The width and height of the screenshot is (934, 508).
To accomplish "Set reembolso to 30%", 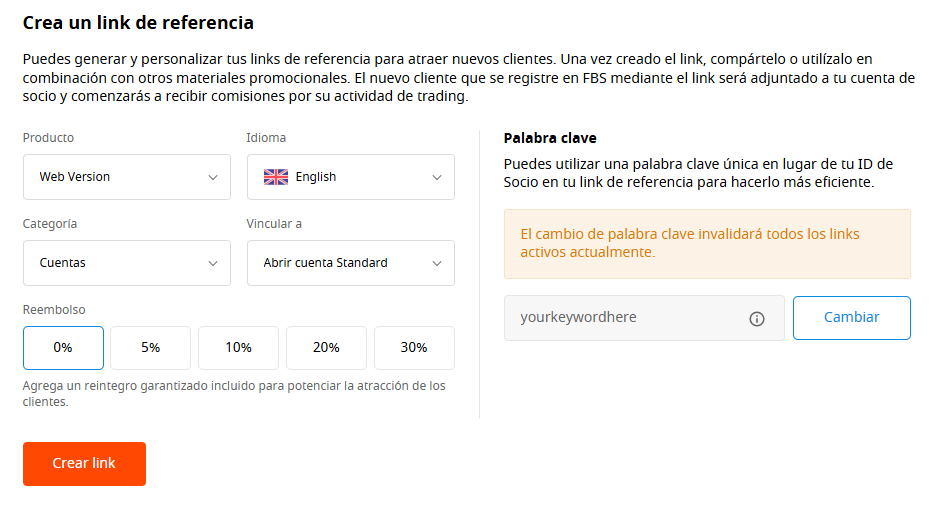I will (x=414, y=348).
